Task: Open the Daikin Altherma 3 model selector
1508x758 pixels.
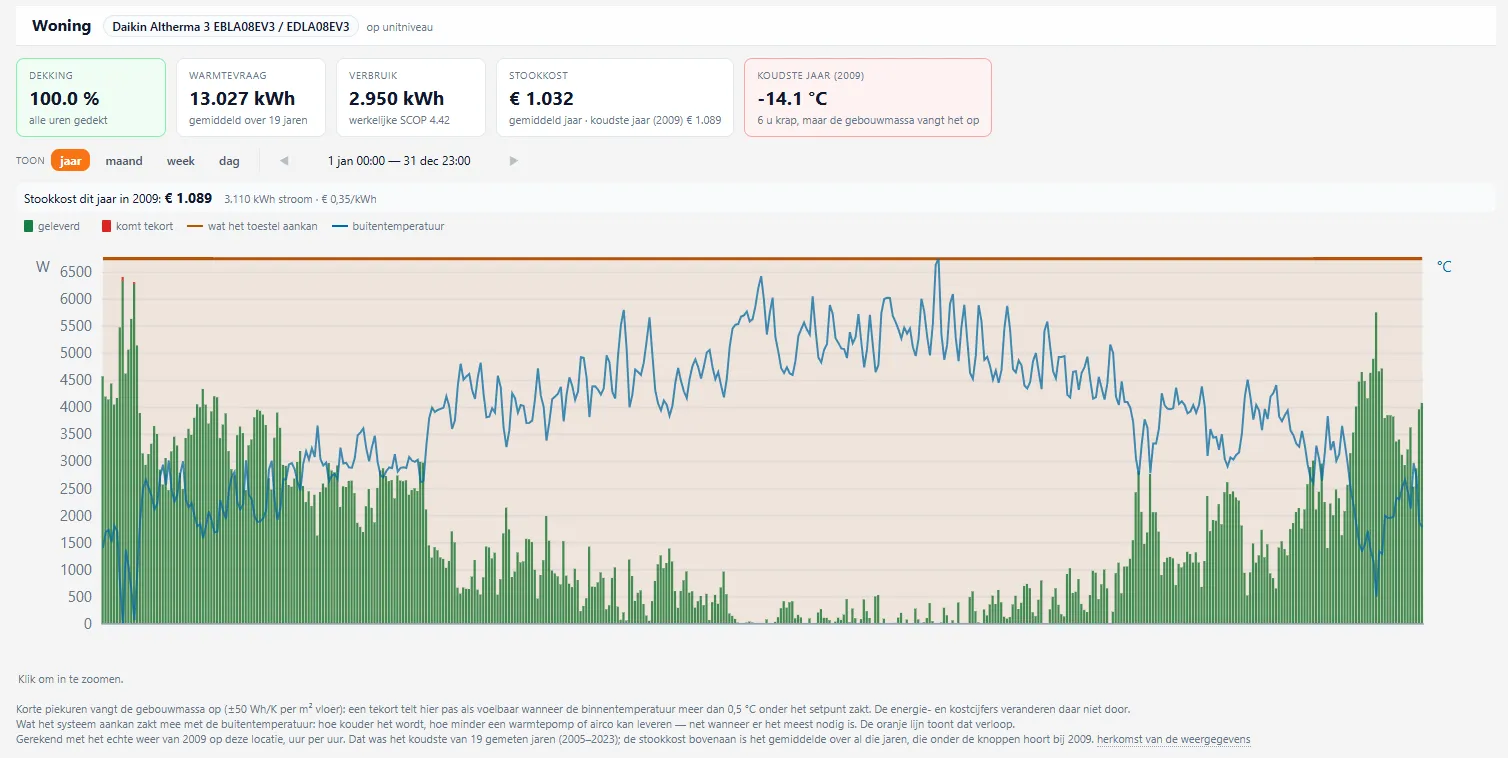Action: pyautogui.click(x=231, y=26)
